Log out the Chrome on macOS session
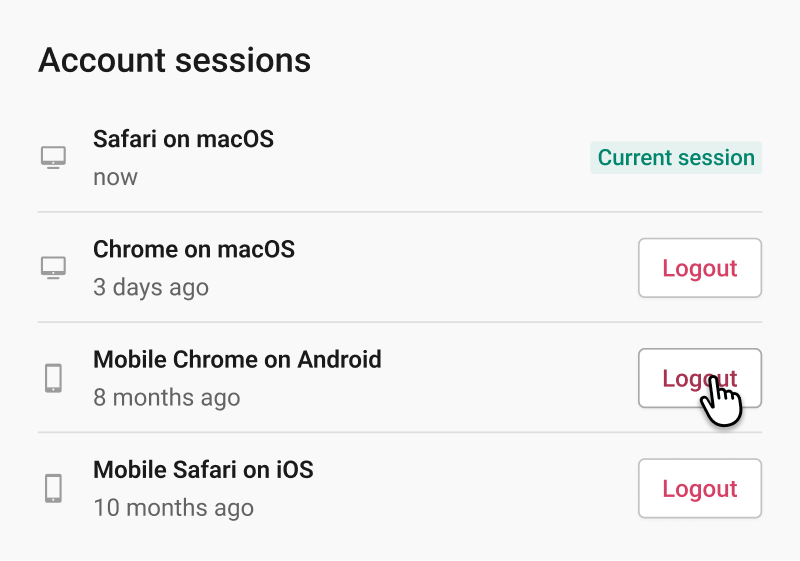The width and height of the screenshot is (800, 561). coord(700,268)
